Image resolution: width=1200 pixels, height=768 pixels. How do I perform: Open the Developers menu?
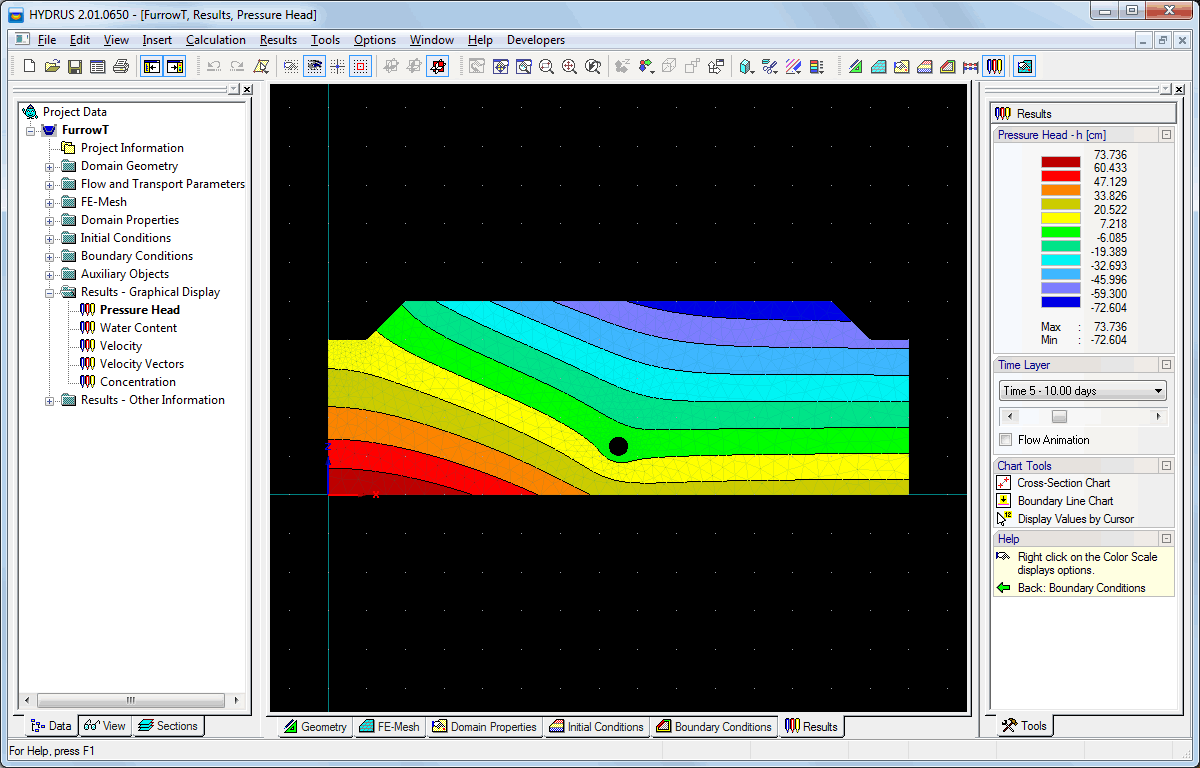[x=536, y=40]
